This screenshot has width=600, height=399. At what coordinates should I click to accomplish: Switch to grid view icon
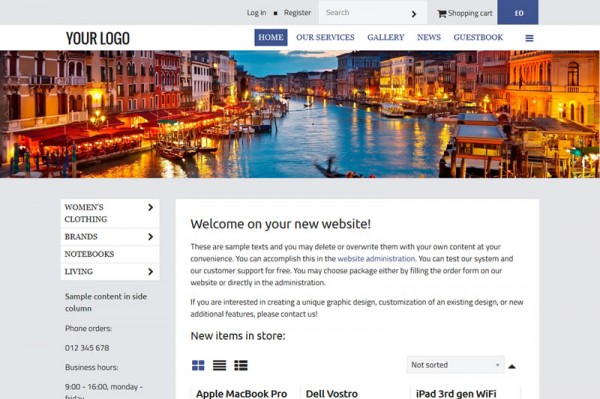pyautogui.click(x=198, y=365)
